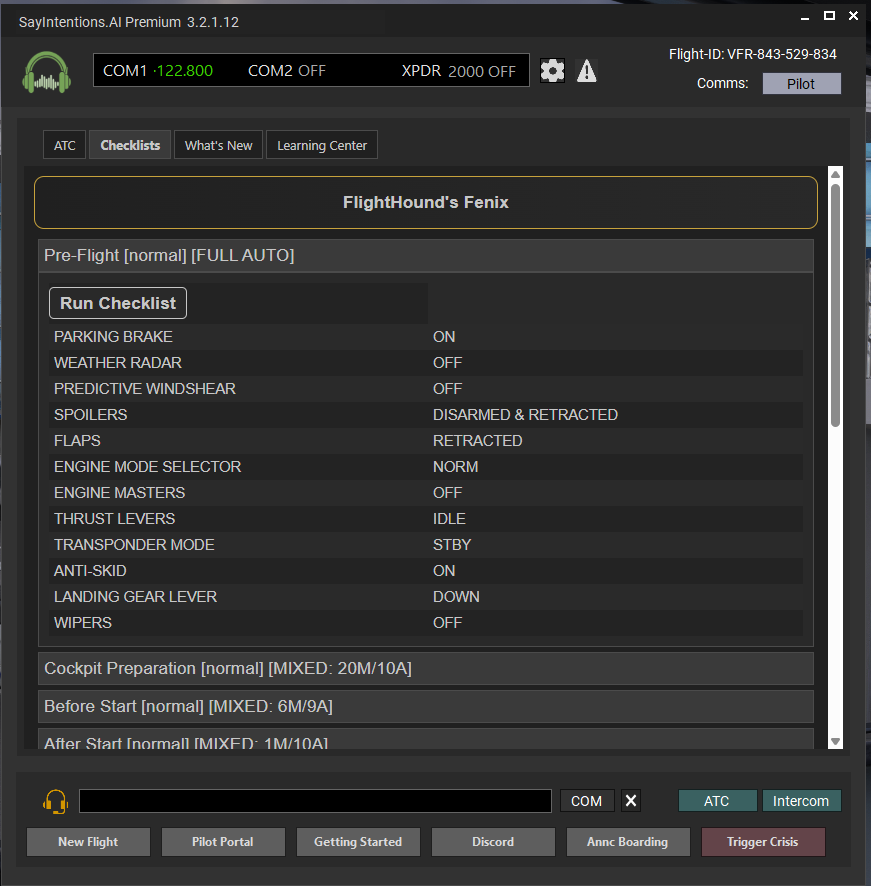Expand the Before Start checklist section

(426, 706)
